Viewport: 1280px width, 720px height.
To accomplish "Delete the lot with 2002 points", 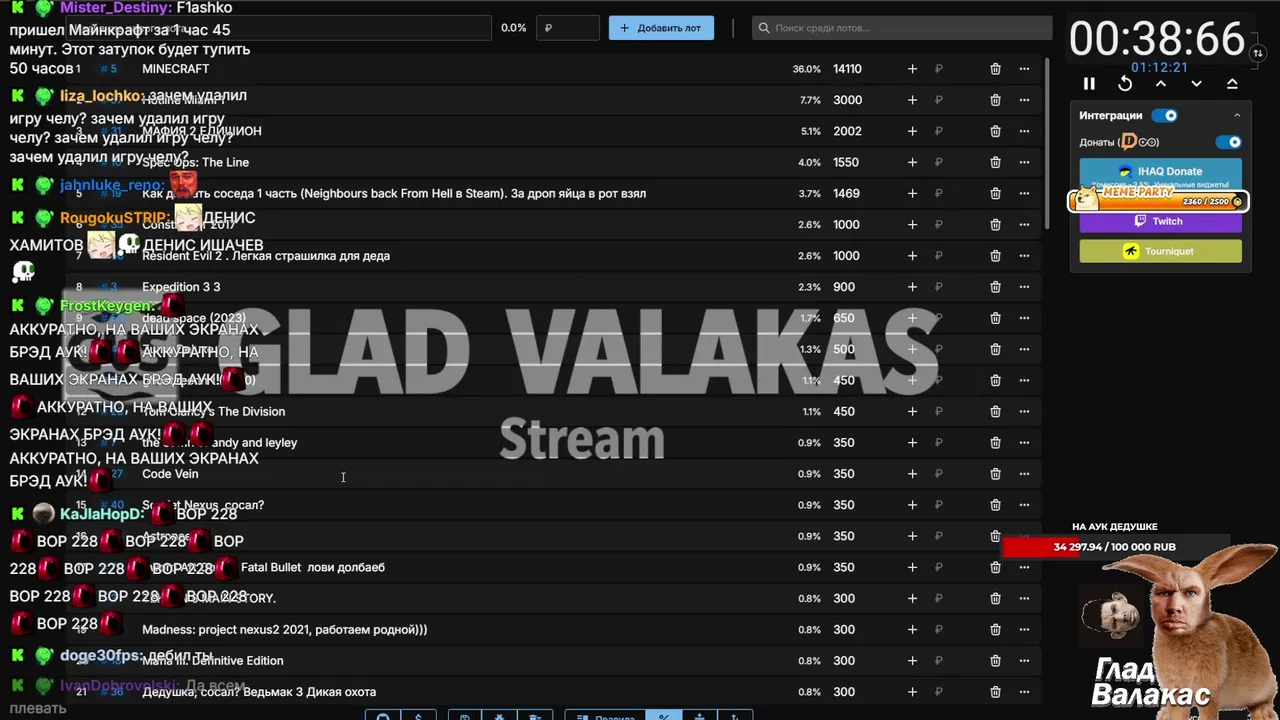I will pyautogui.click(x=995, y=131).
